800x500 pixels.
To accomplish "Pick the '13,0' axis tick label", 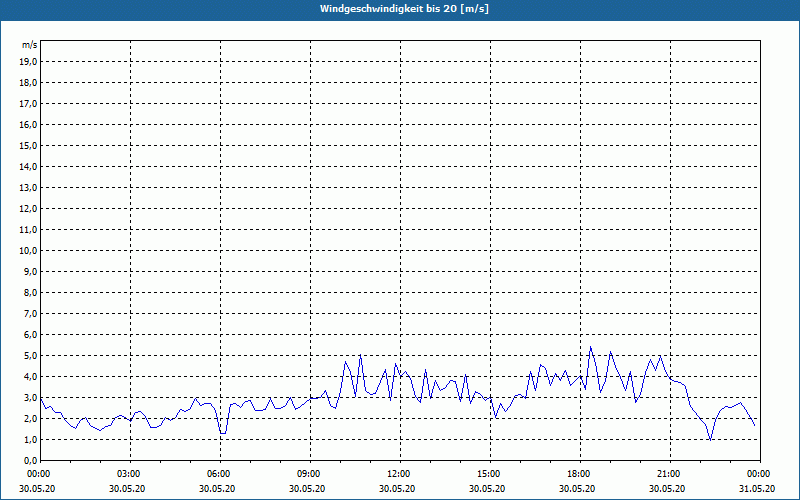I will [29, 188].
